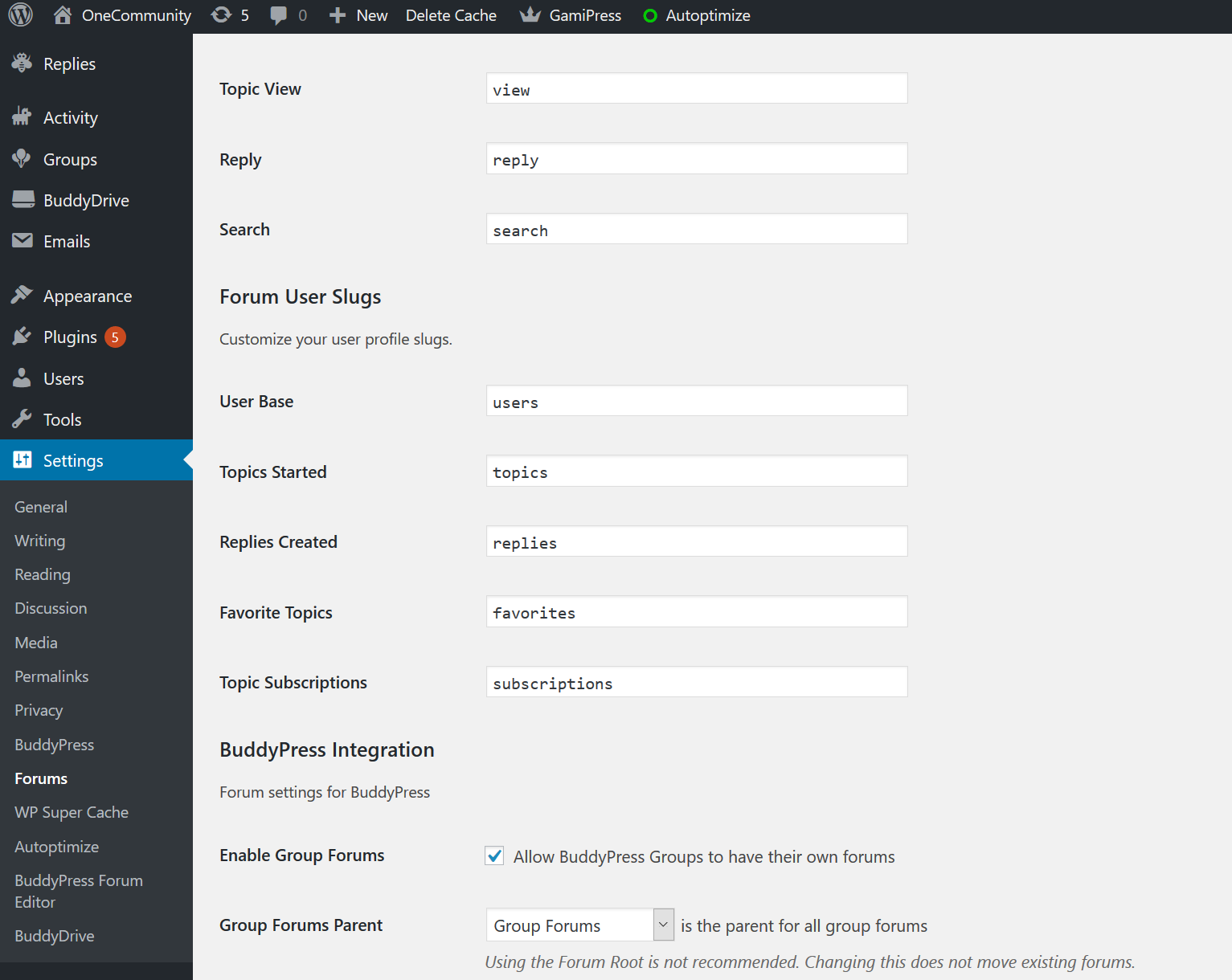This screenshot has width=1232, height=980.
Task: Click GamiPress text in admin bar
Action: pos(585,15)
